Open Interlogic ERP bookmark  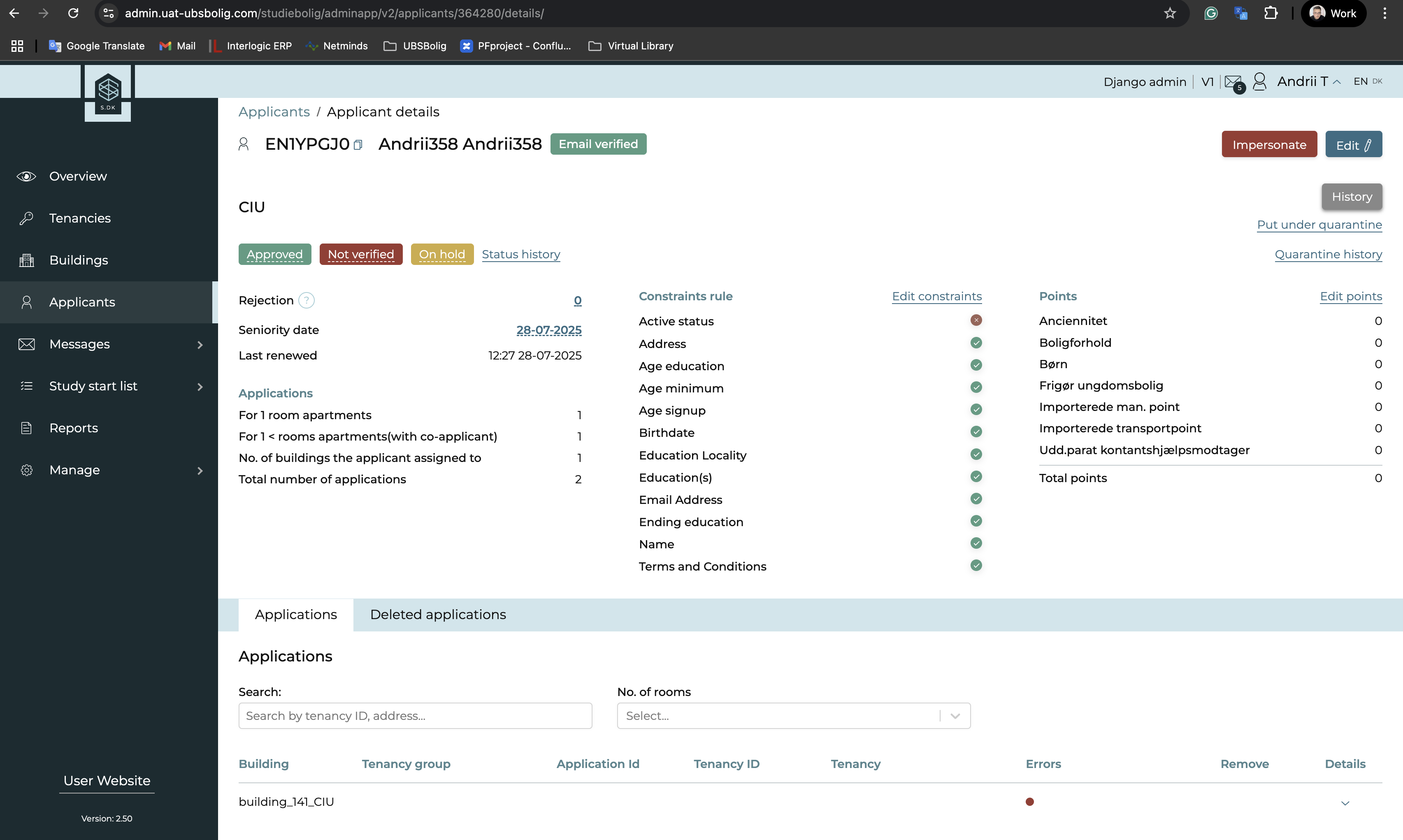click(251, 46)
